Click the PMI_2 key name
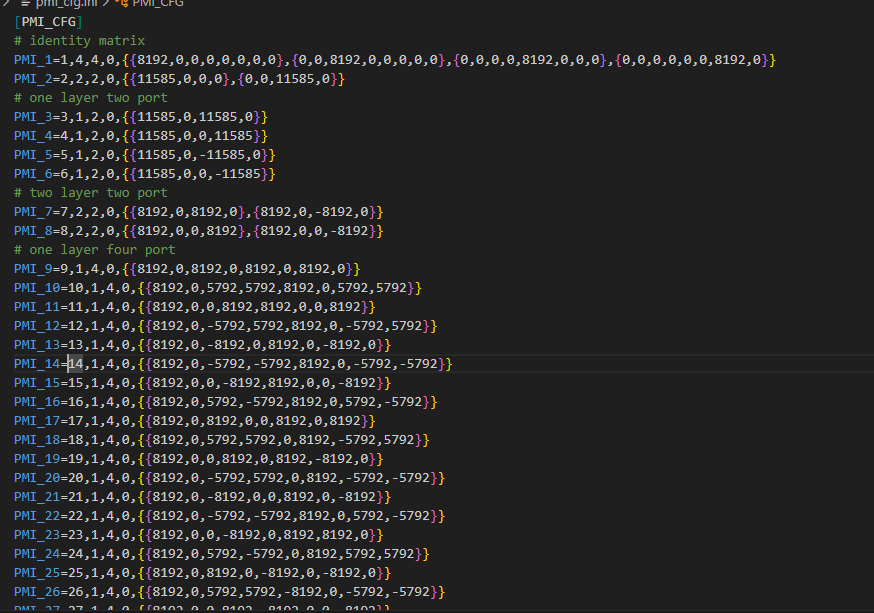Image resolution: width=874 pixels, height=613 pixels. [x=33, y=79]
